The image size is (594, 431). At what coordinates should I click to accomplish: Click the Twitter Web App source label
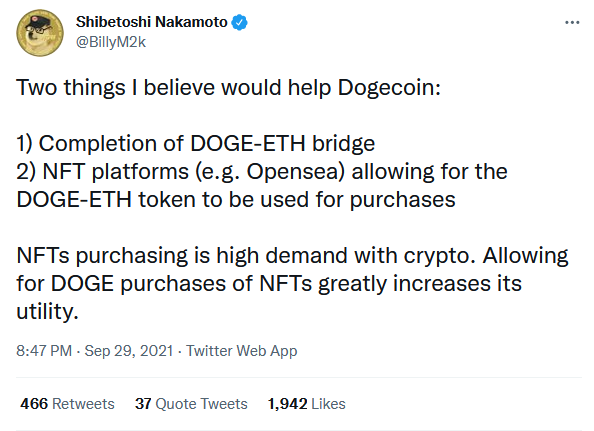point(241,351)
